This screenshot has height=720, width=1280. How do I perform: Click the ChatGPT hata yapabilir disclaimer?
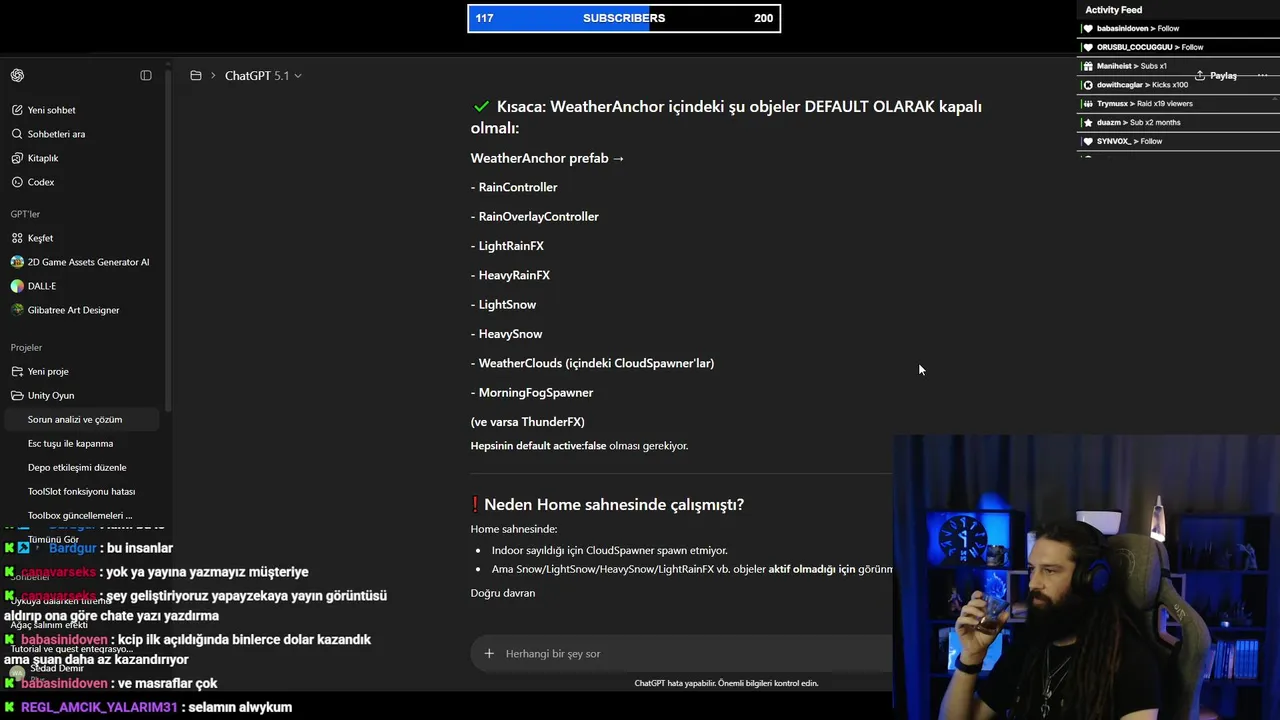[x=726, y=684]
